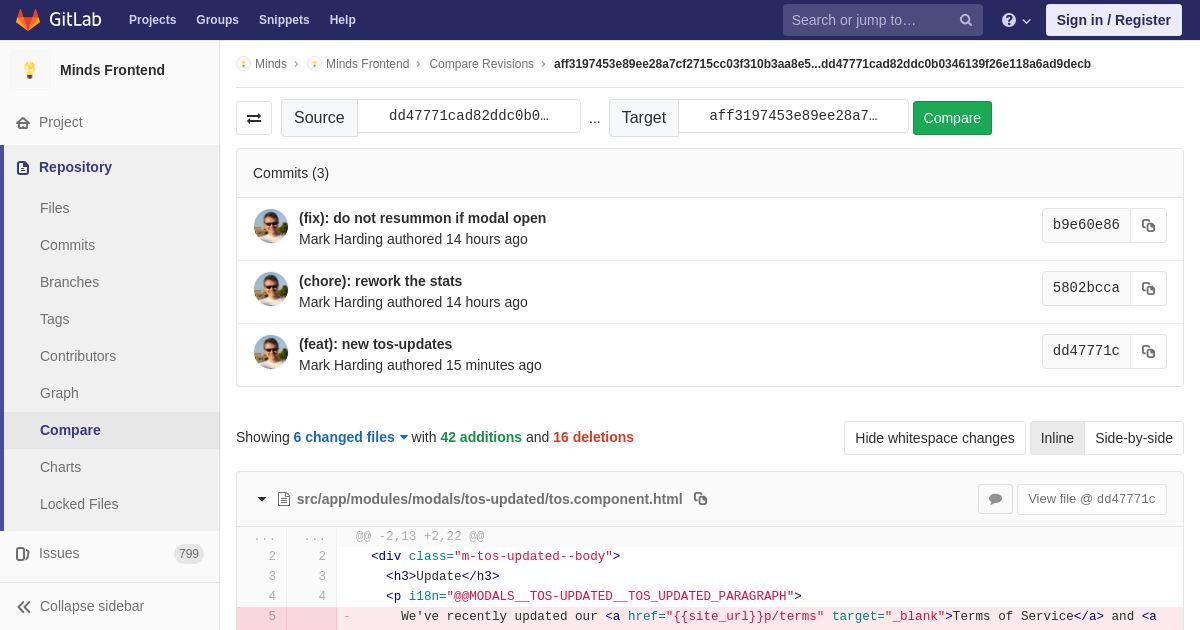Click Collapse sidebar text
The image size is (1200, 630).
pos(92,606)
